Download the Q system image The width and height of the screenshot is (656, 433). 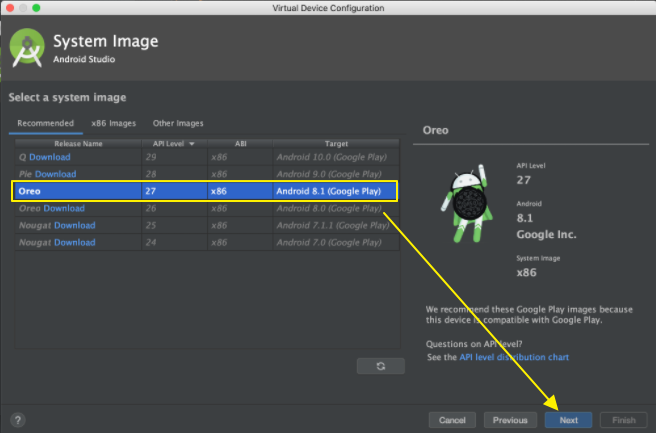click(50, 157)
